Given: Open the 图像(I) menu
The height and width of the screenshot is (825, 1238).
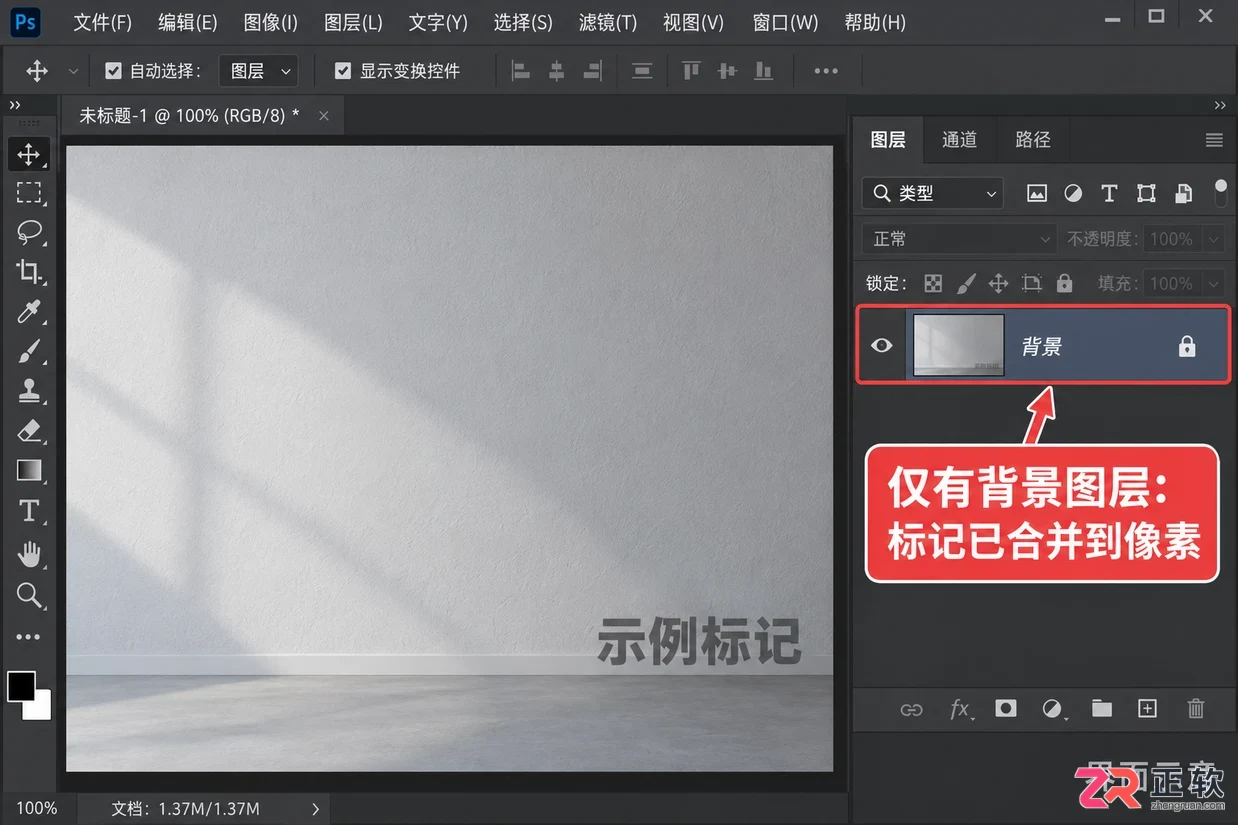Looking at the screenshot, I should tap(270, 22).
